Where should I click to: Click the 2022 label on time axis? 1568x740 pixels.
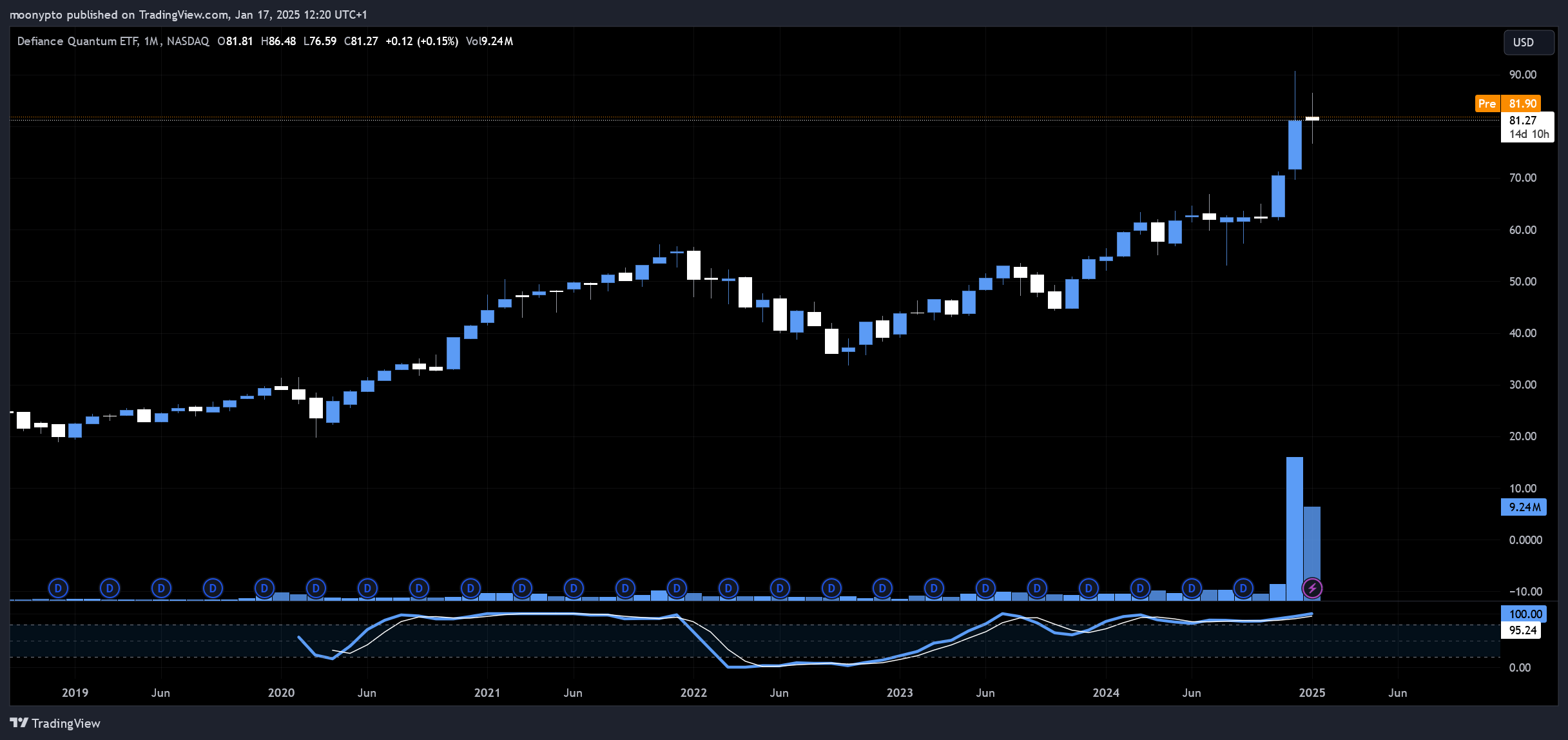point(693,693)
